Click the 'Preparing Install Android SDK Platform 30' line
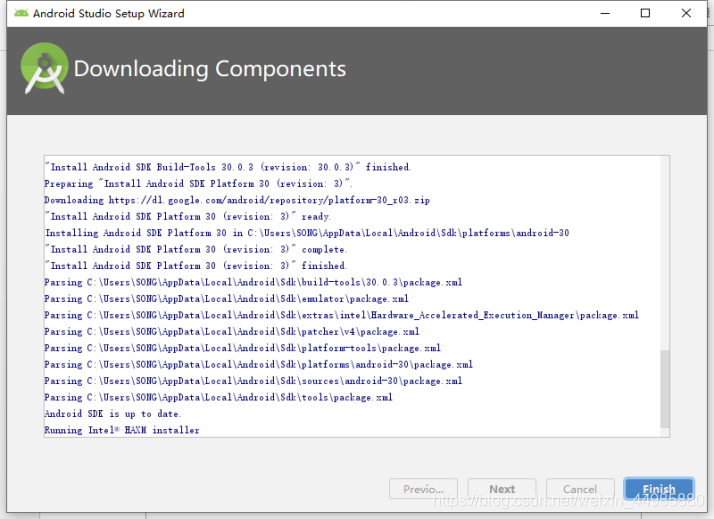714x519 pixels. click(x=198, y=184)
